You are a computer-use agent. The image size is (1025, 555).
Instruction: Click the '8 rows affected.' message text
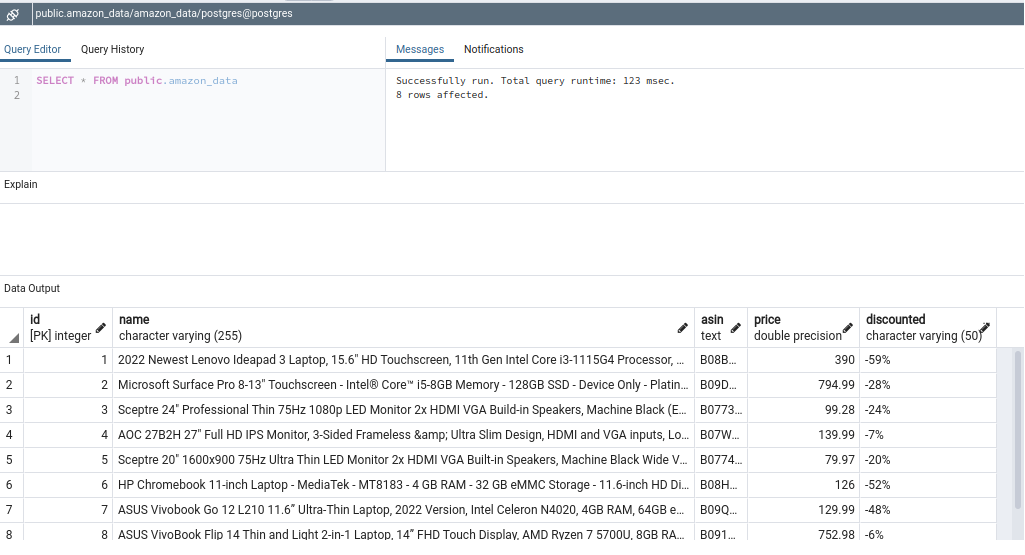442,95
